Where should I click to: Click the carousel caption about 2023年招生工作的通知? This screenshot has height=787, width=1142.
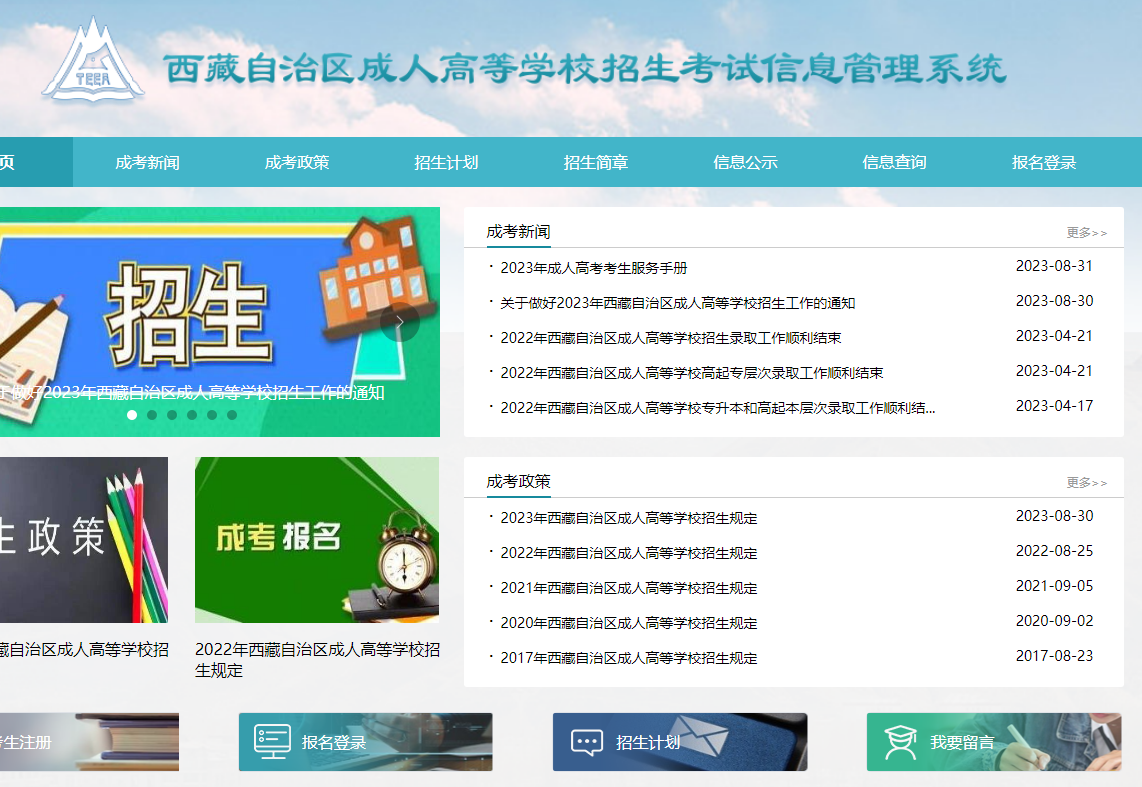[x=192, y=392]
